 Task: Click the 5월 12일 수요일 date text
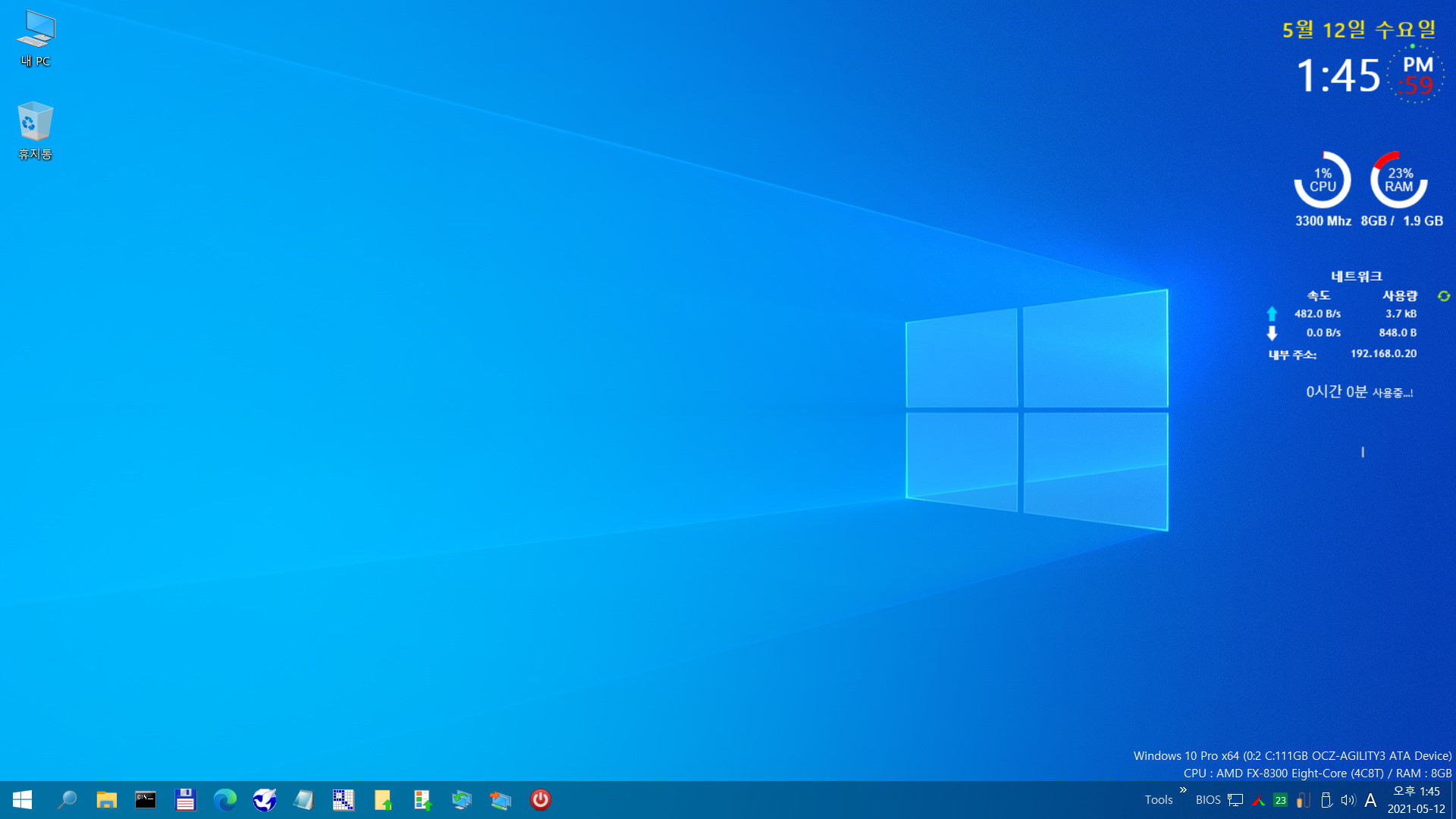[x=1359, y=30]
